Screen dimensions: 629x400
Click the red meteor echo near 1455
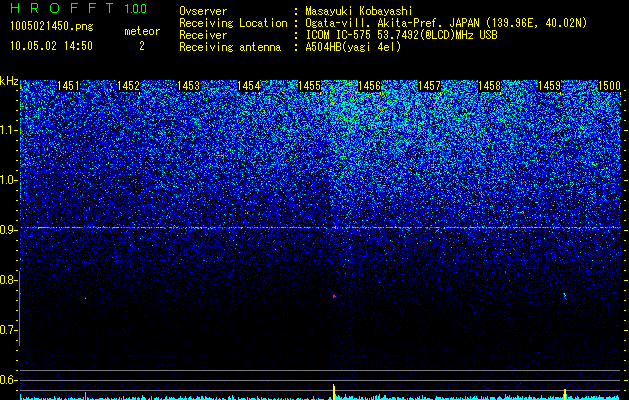coord(334,296)
